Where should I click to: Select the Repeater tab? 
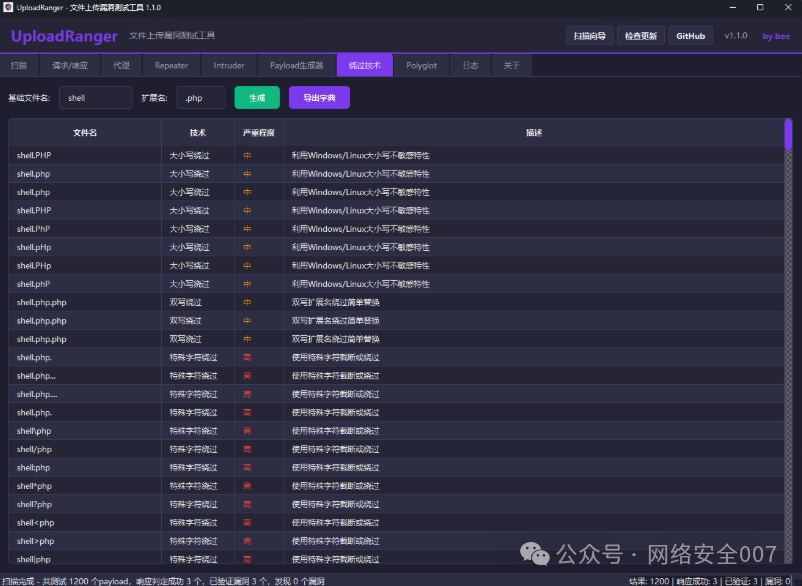click(x=171, y=65)
